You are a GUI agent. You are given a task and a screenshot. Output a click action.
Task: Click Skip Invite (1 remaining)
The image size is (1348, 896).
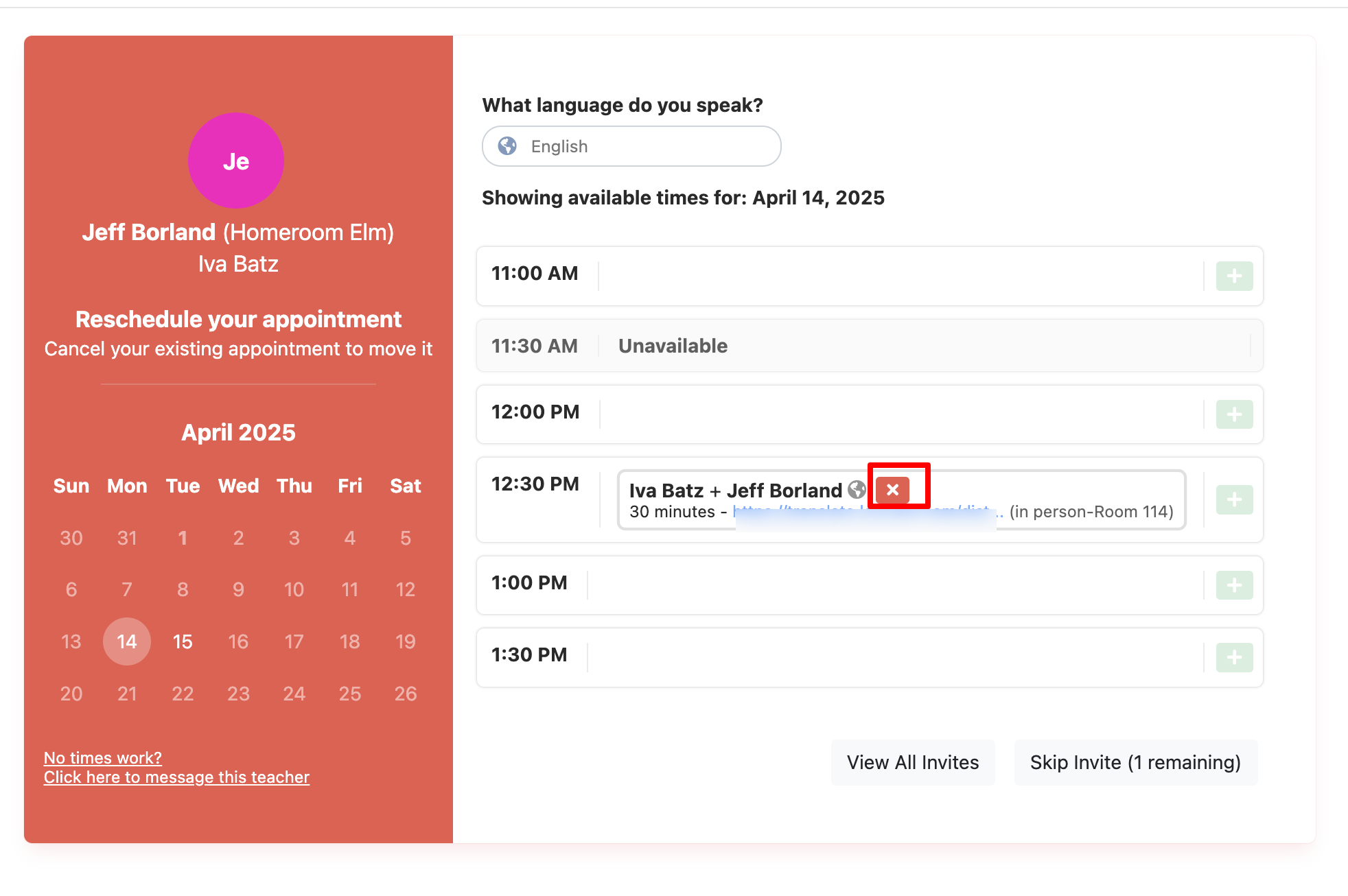pyautogui.click(x=1135, y=762)
